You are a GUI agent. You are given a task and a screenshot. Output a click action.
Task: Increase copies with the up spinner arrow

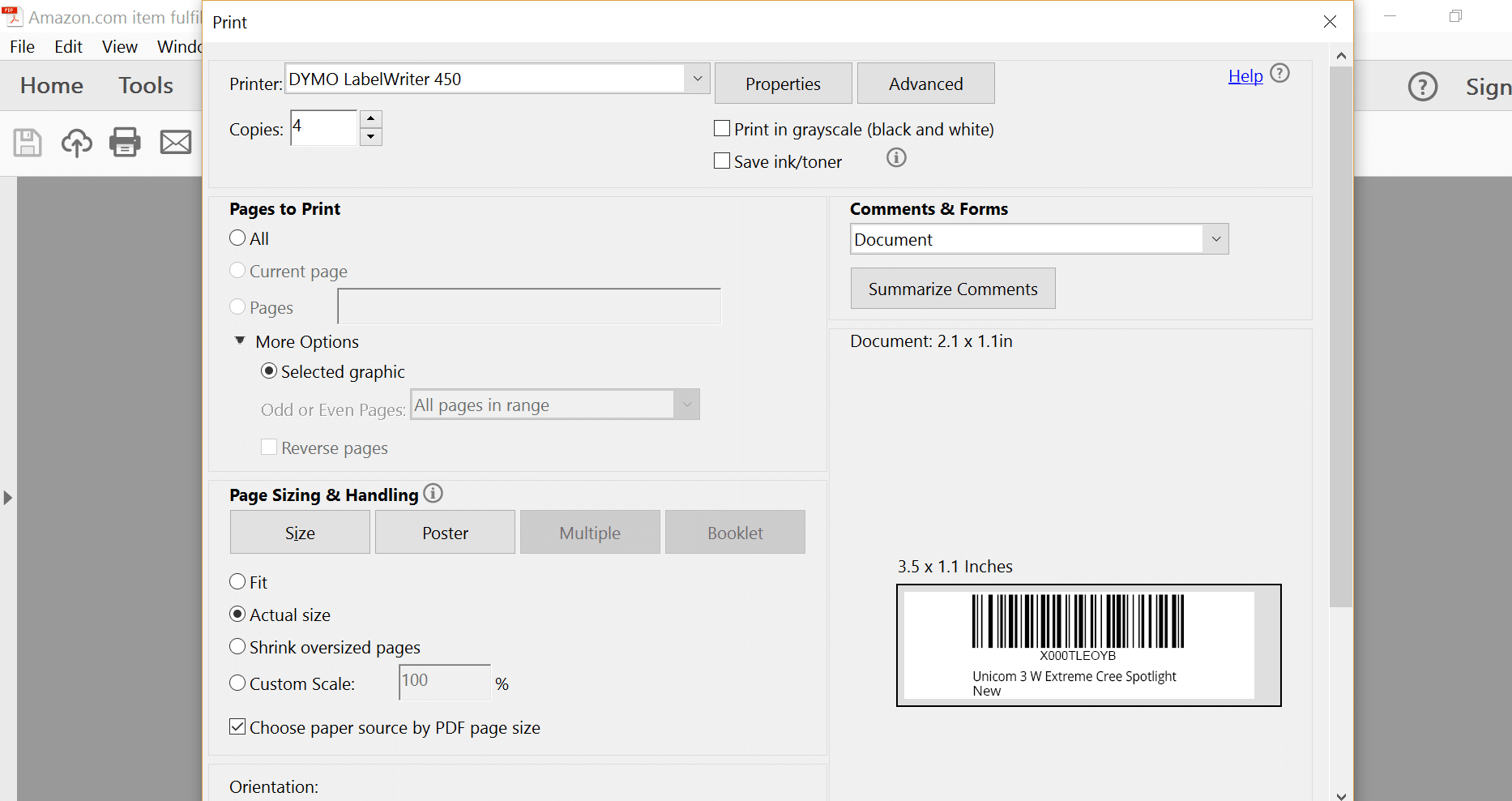pos(370,118)
